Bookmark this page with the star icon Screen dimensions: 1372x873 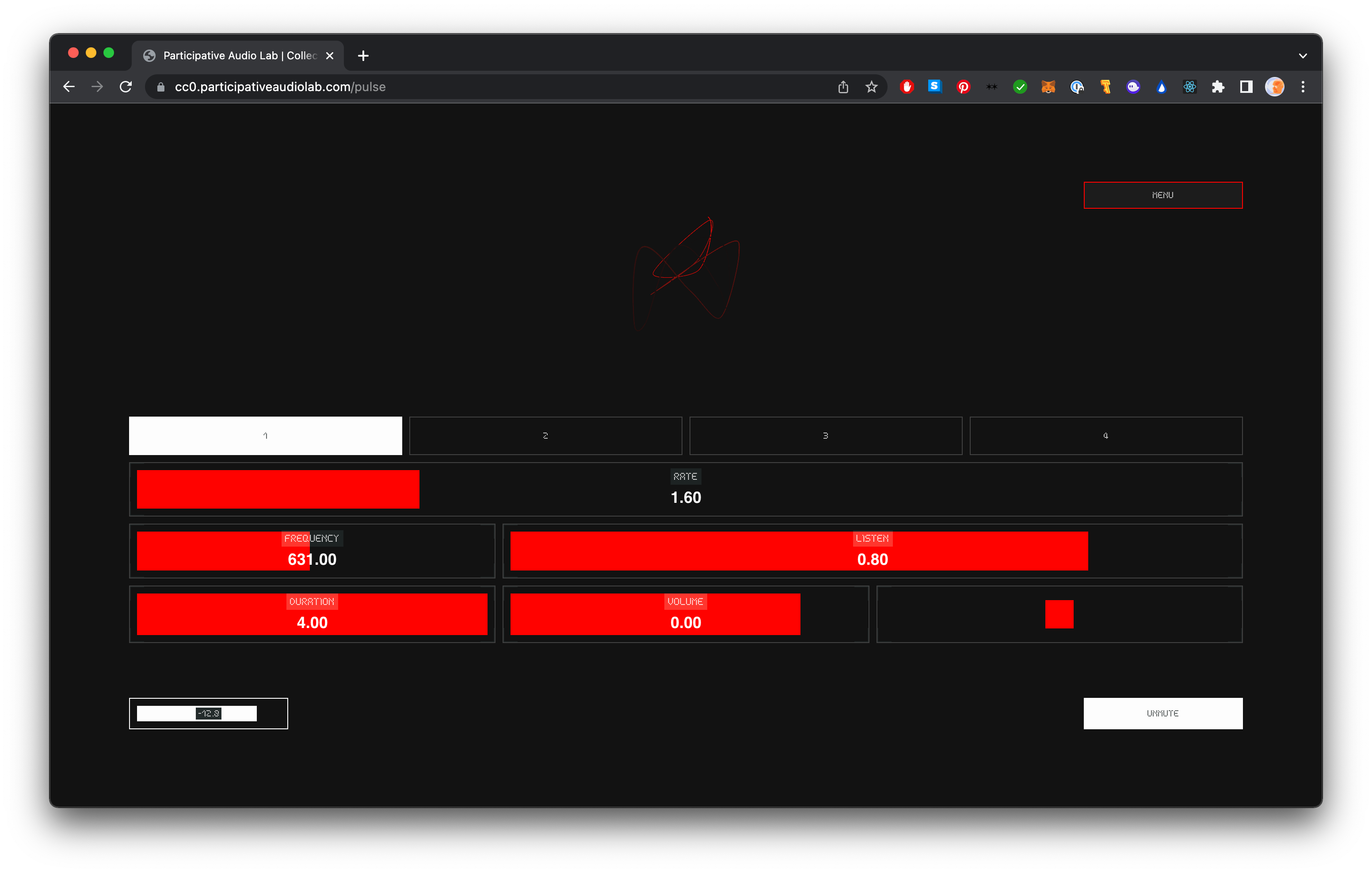pos(871,87)
